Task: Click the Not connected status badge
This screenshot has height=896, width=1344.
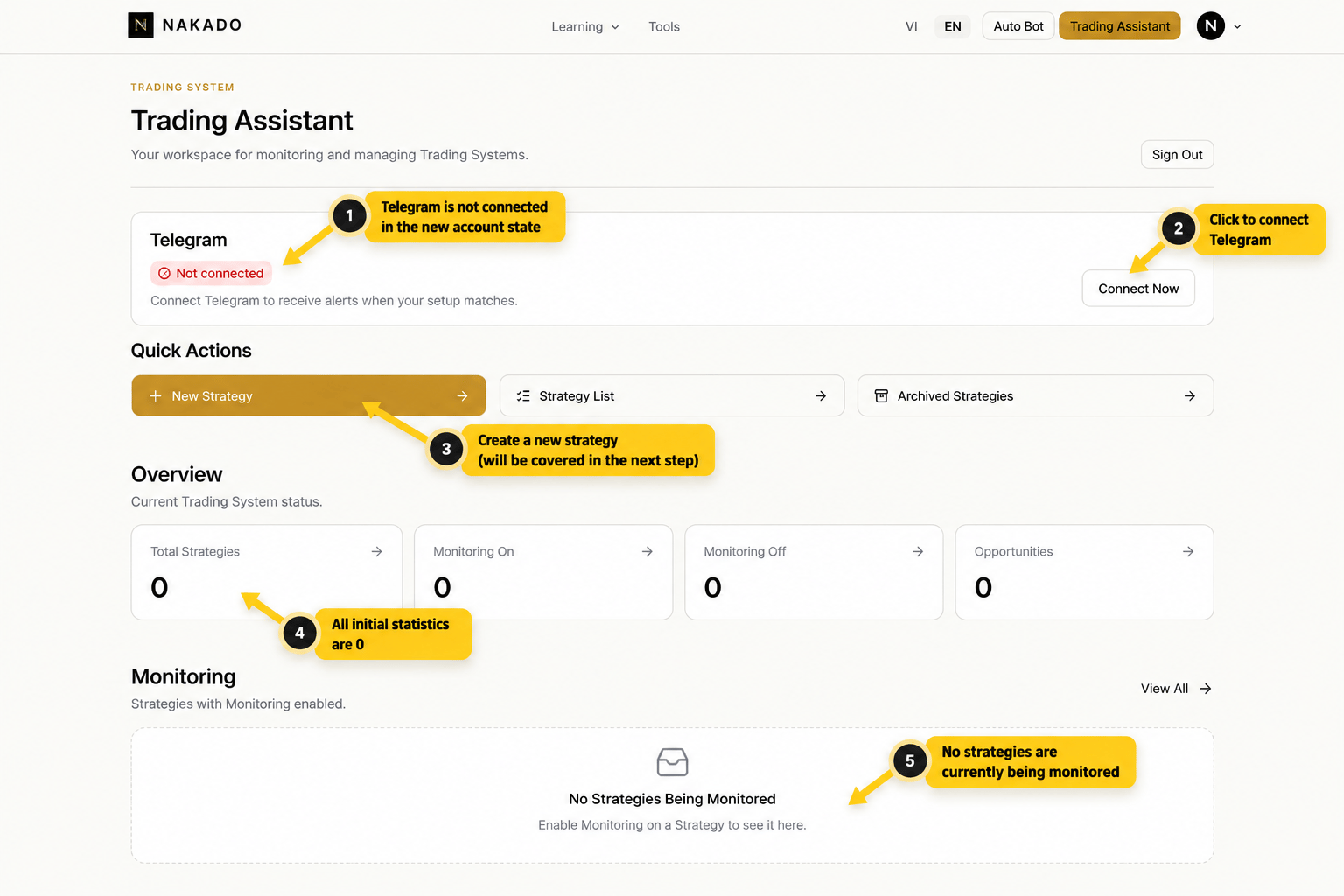Action: [211, 274]
